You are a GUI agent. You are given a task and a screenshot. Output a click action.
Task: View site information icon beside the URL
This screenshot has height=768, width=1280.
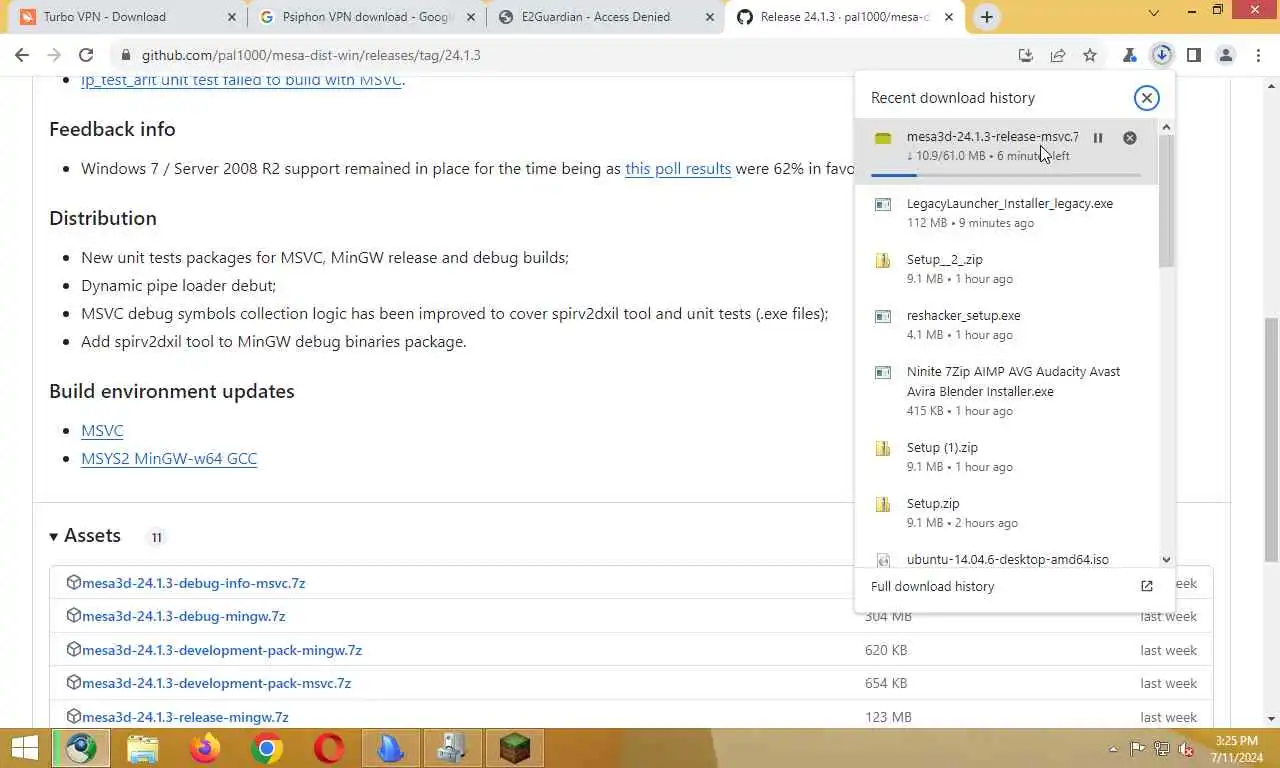tap(124, 55)
